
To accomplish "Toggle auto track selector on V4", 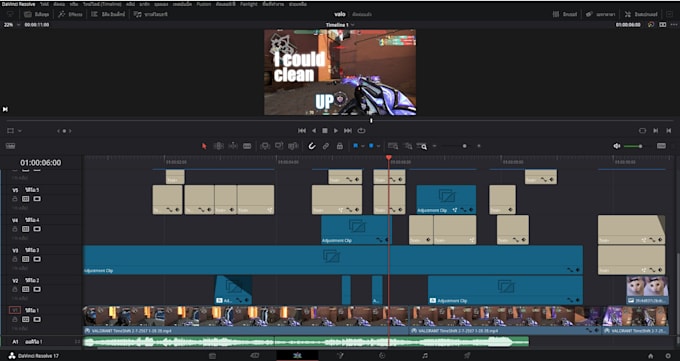I will click(26, 229).
